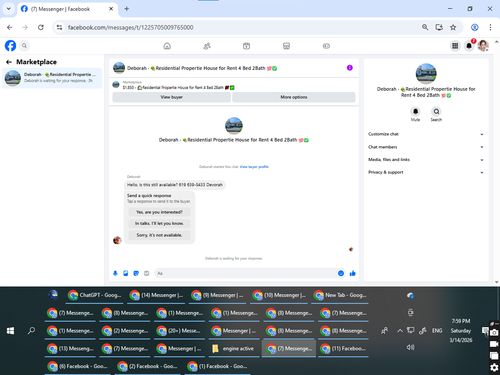Viewport: 500px width, 375px height.
Task: Switch to ChatGPT - Google taskbar window
Action: click(95, 295)
